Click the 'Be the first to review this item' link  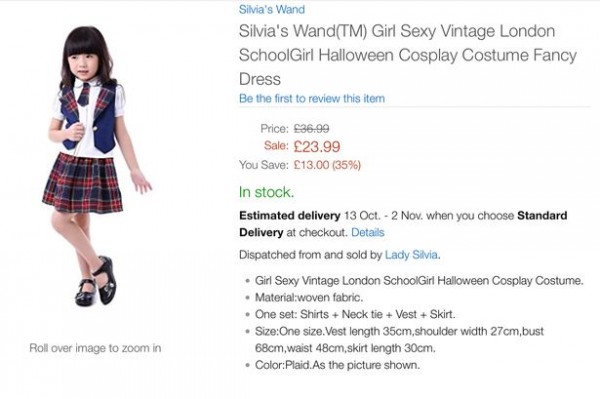311,99
